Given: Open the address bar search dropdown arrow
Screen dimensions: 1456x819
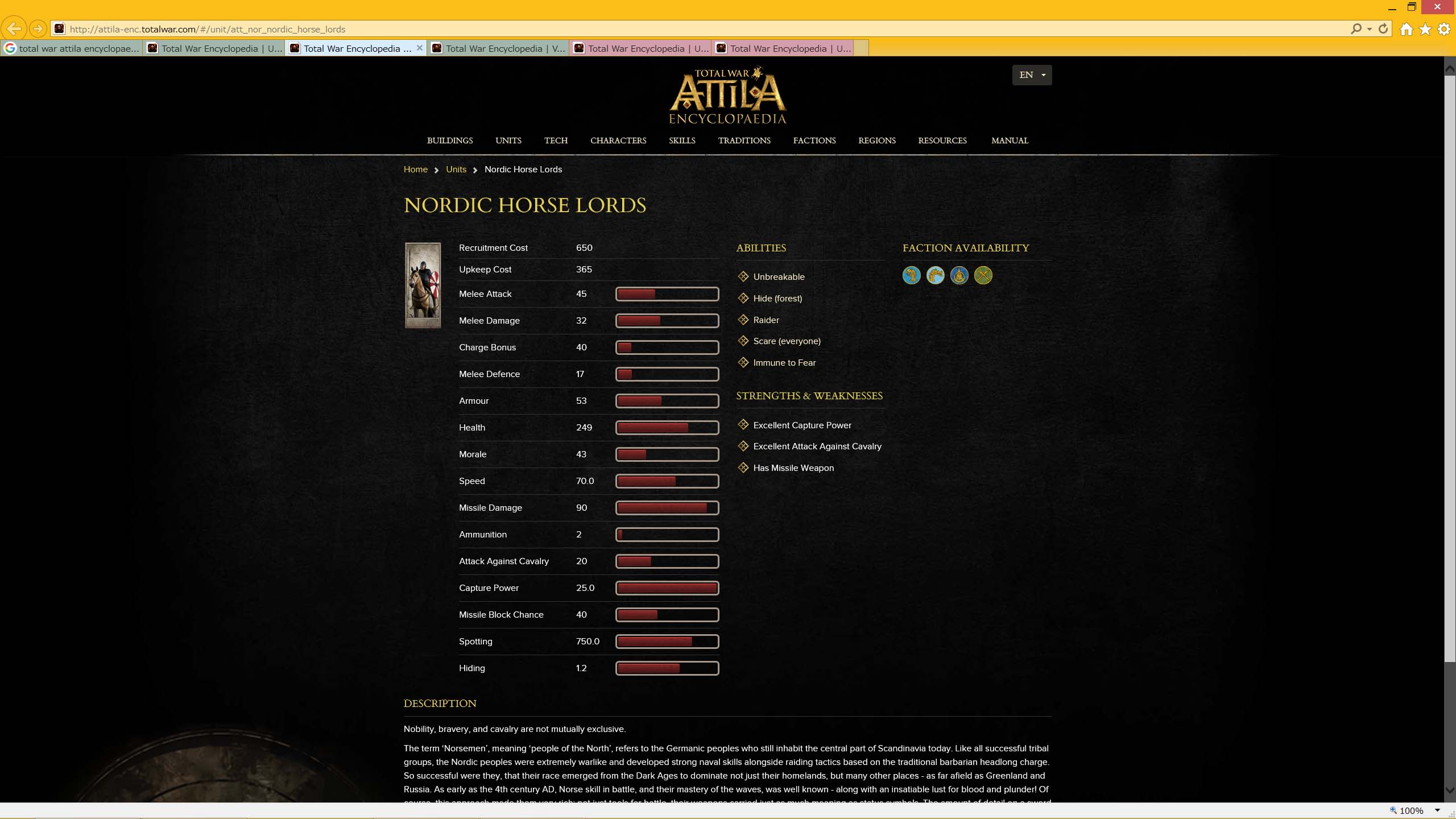Looking at the screenshot, I should click(x=1370, y=29).
